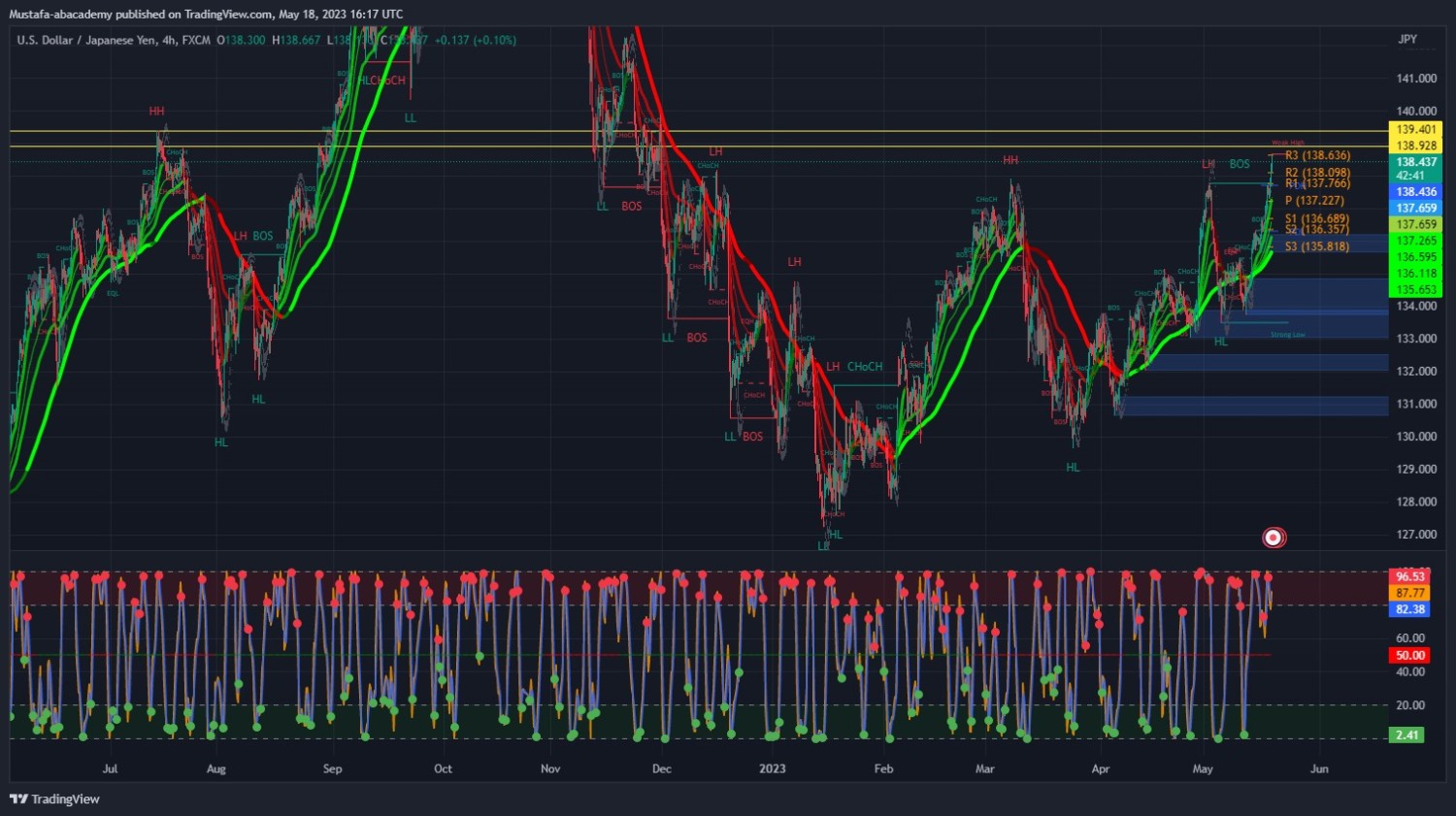Click the red oscillator value 96.53

(1409, 576)
